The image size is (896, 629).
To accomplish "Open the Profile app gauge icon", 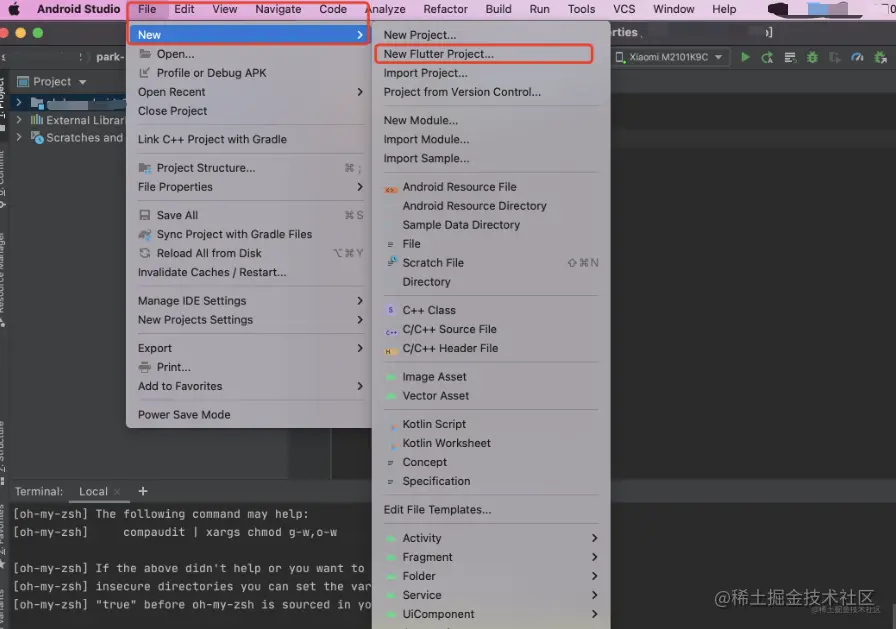I will pyautogui.click(x=857, y=57).
